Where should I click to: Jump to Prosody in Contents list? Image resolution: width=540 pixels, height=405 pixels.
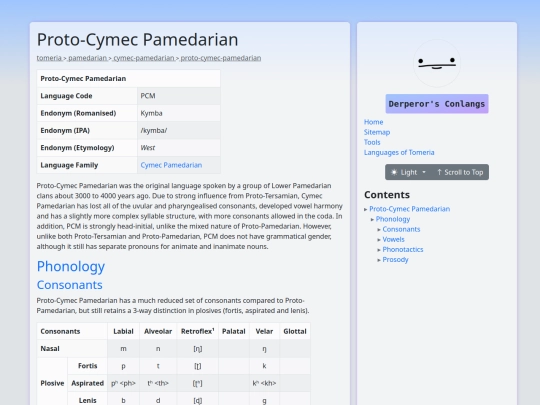(x=395, y=260)
